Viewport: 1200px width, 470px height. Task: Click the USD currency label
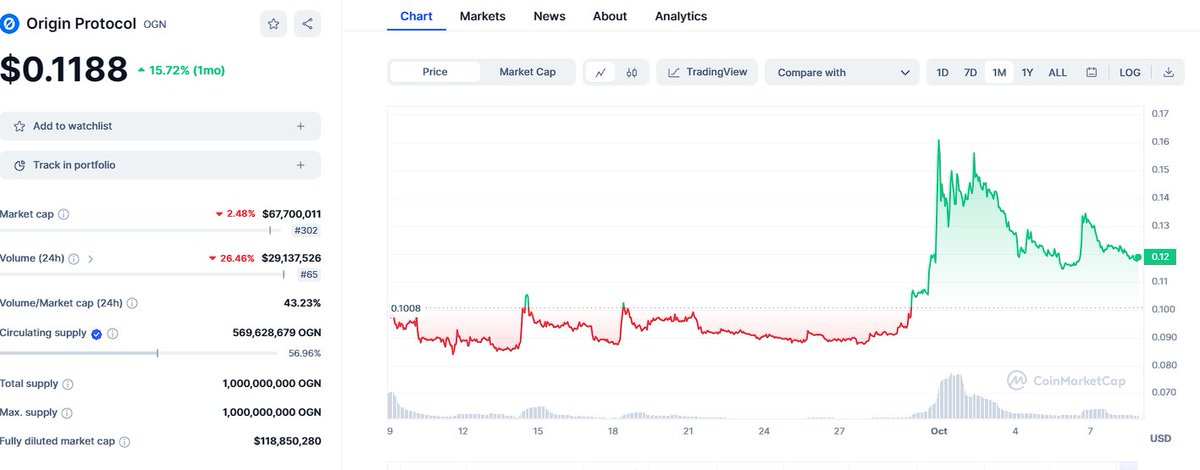(1160, 439)
